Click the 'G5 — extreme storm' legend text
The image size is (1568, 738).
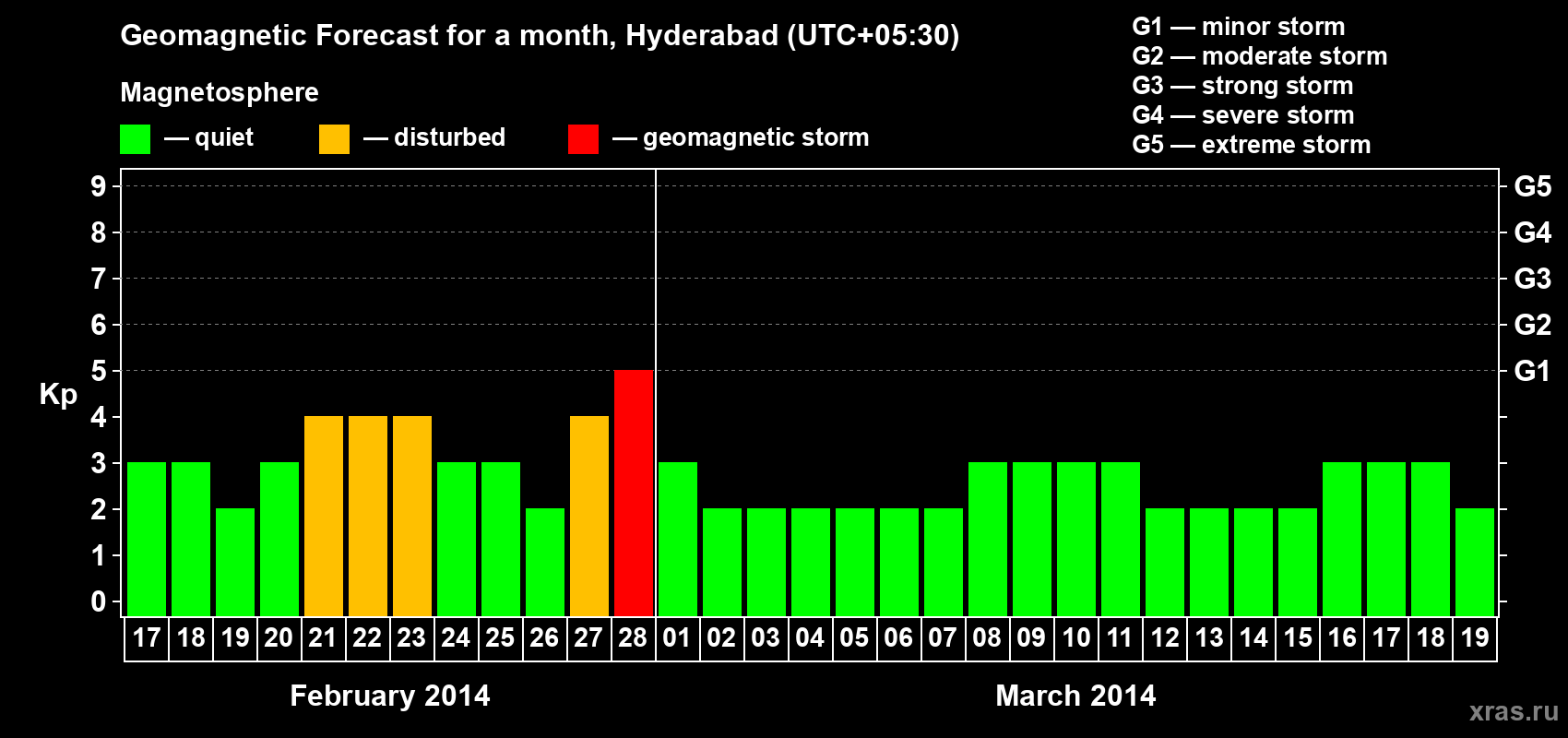[x=1252, y=145]
